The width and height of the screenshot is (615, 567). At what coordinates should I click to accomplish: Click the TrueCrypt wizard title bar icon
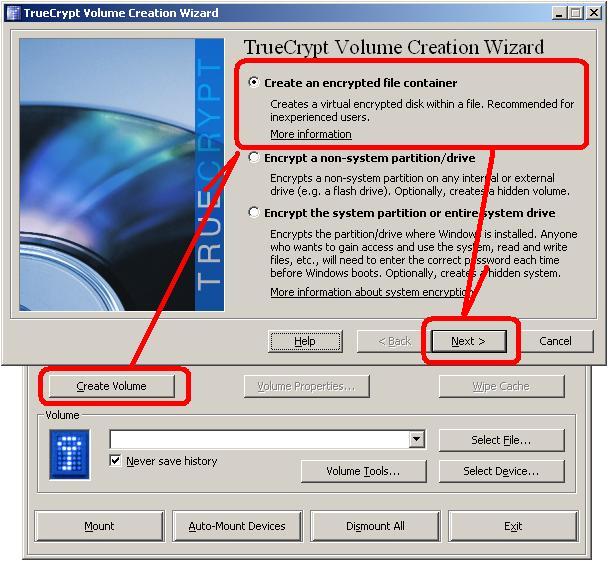click(x=13, y=13)
